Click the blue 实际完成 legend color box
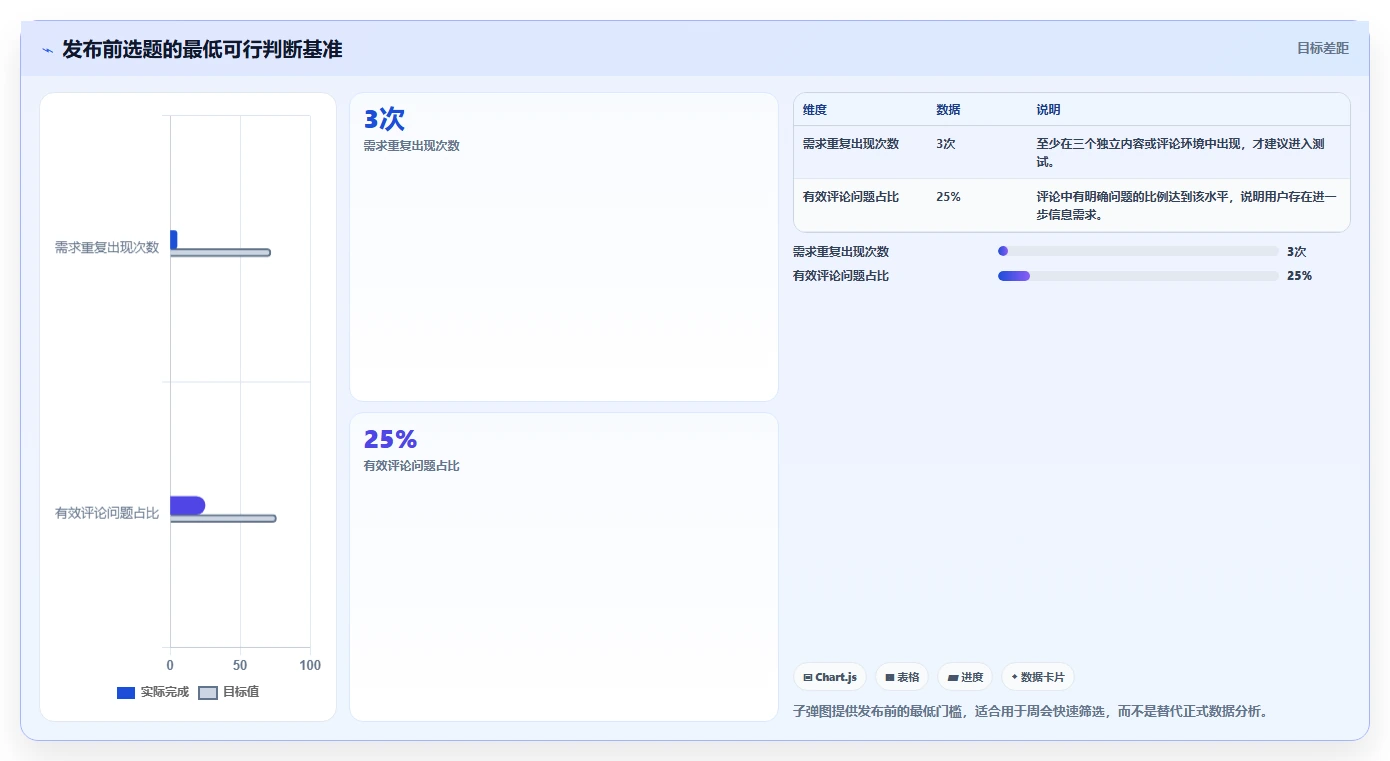This screenshot has height=761, width=1390. [x=126, y=693]
